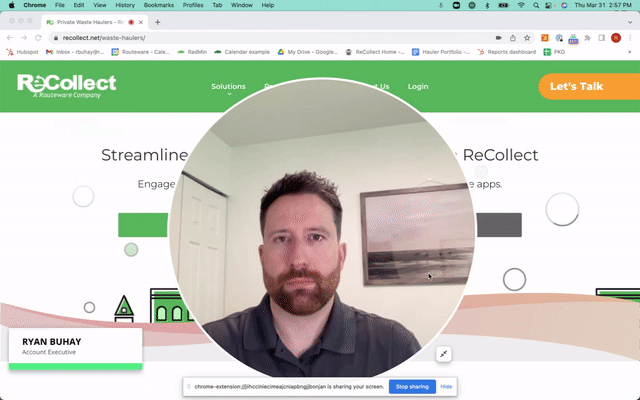Click the microphone menu bar icon
640x400 pixels.
441,5
